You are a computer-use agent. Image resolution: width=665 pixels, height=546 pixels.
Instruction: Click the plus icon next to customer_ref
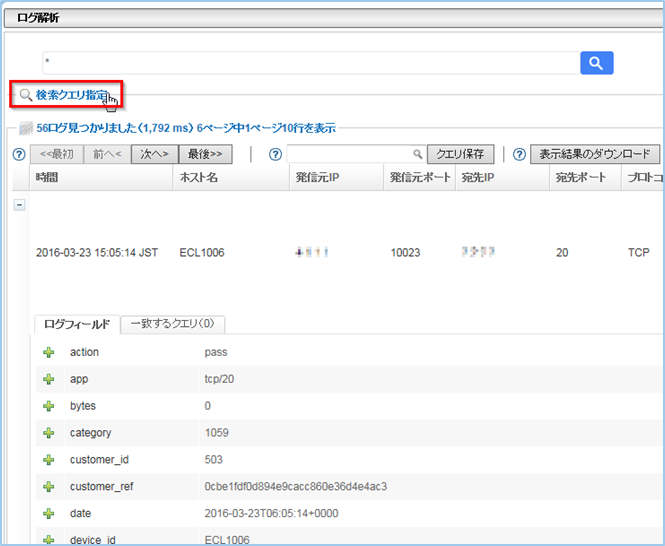[x=48, y=487]
